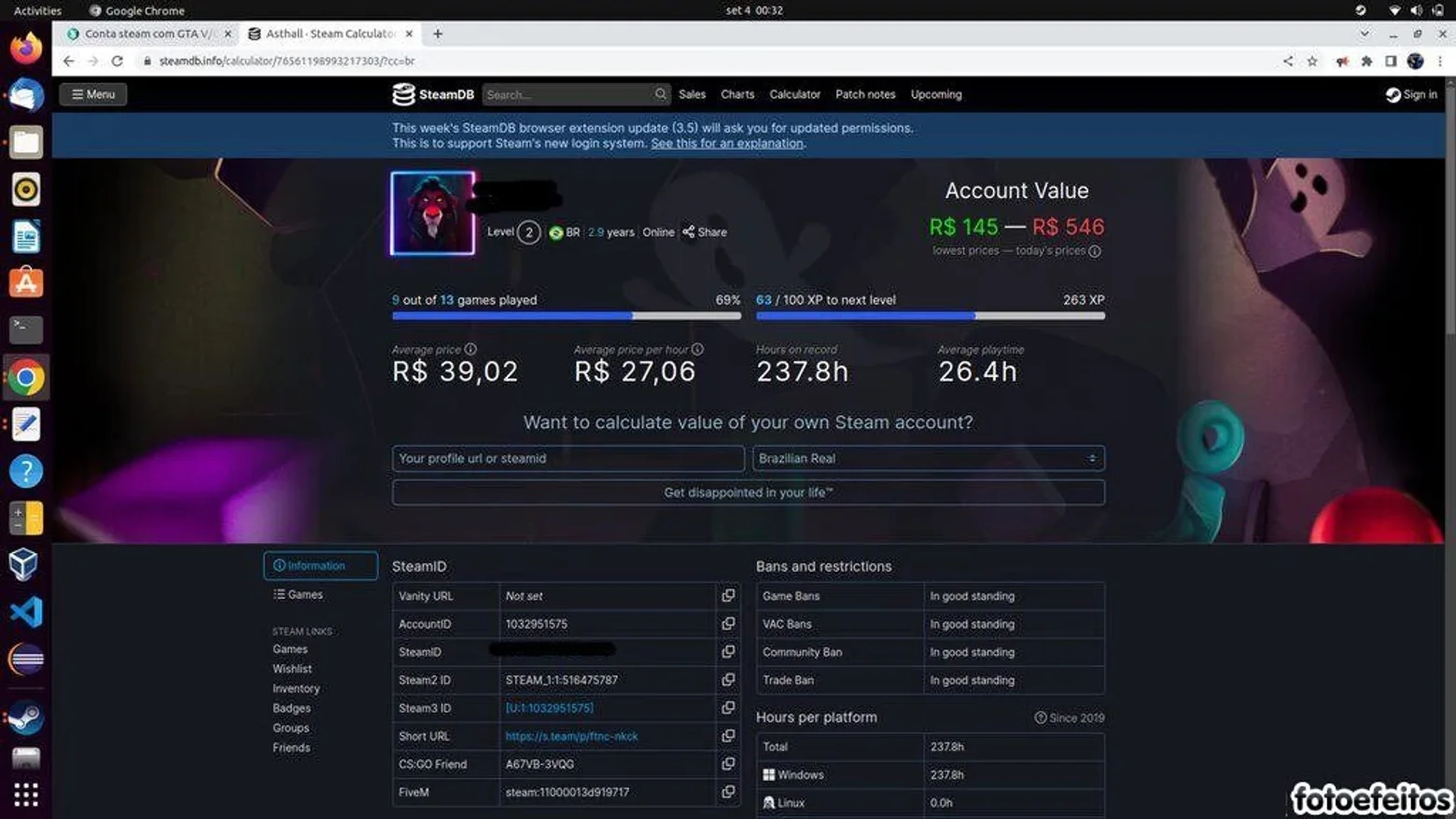Reload the page
The width and height of the screenshot is (1456, 819).
(x=117, y=61)
